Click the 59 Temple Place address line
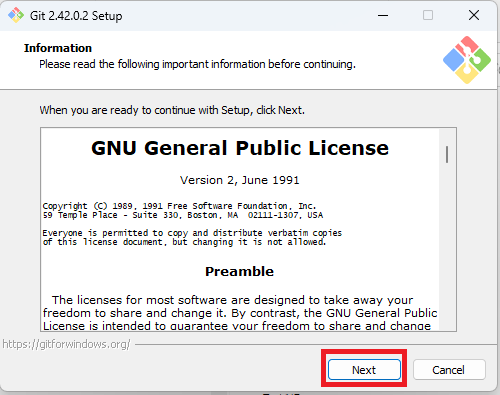Viewport: 500px width, 395px height. coord(183,215)
